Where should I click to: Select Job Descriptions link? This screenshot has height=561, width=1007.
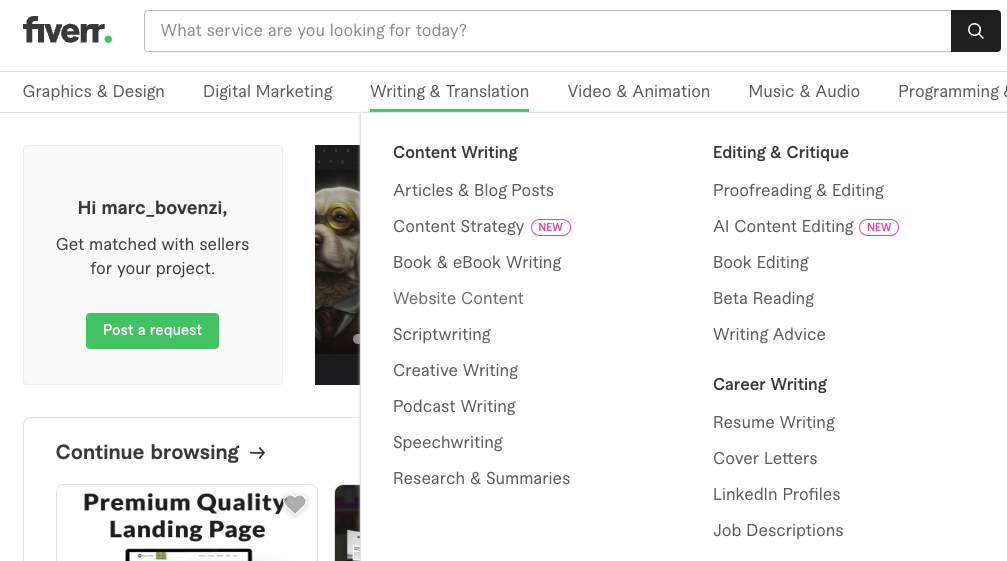[778, 530]
